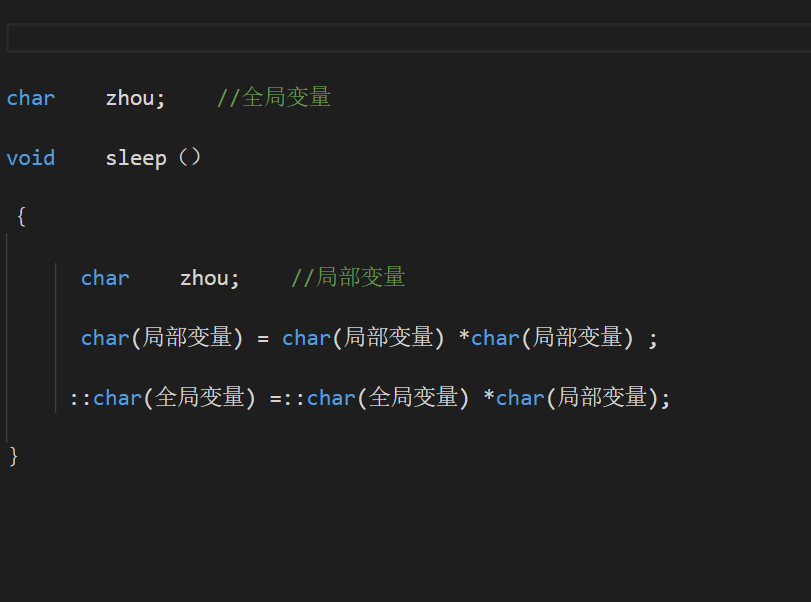Click the 'void' keyword
The image size is (811, 602).
pos(31,158)
